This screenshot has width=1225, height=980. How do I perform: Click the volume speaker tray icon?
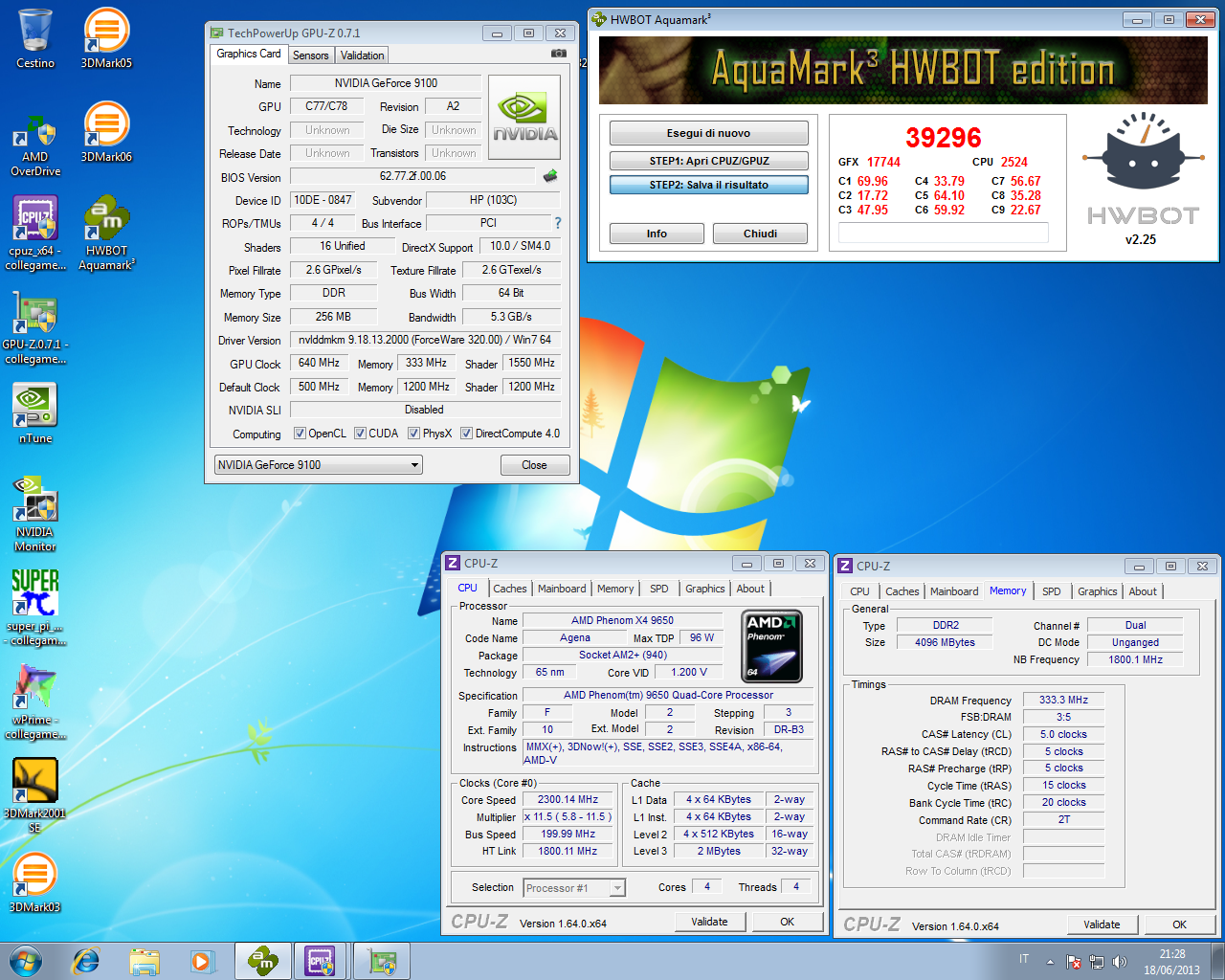coord(1121,962)
